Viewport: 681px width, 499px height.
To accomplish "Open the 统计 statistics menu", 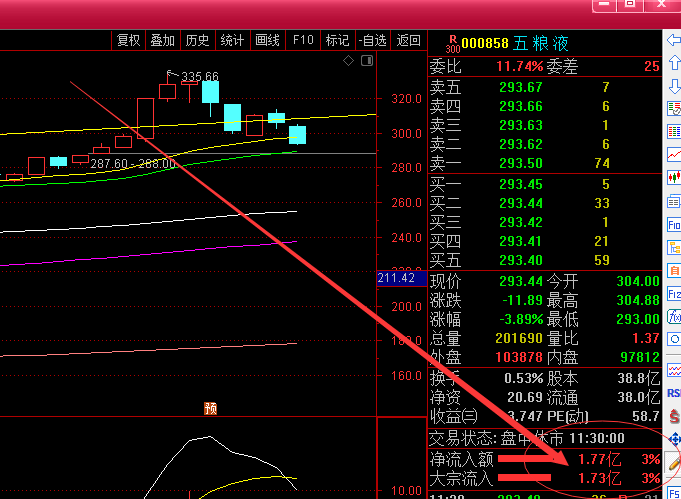I will click(232, 40).
